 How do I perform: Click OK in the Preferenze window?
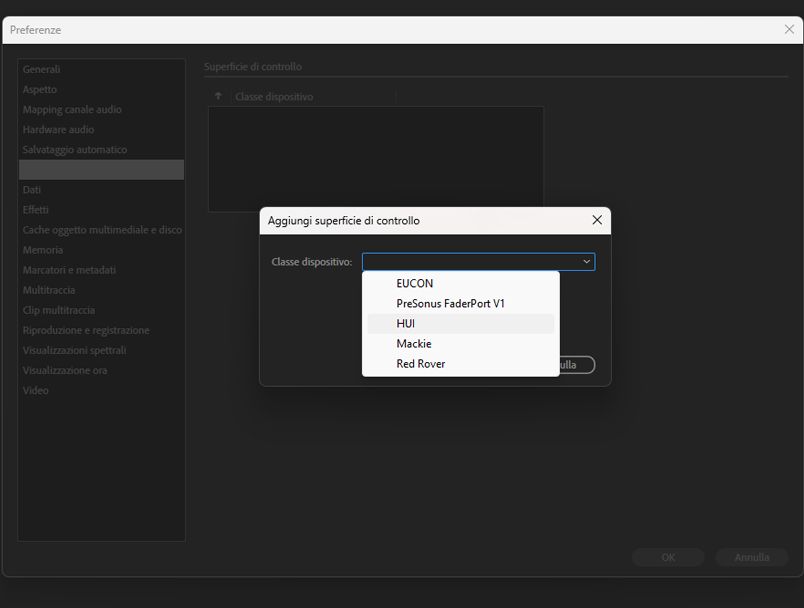(x=668, y=557)
